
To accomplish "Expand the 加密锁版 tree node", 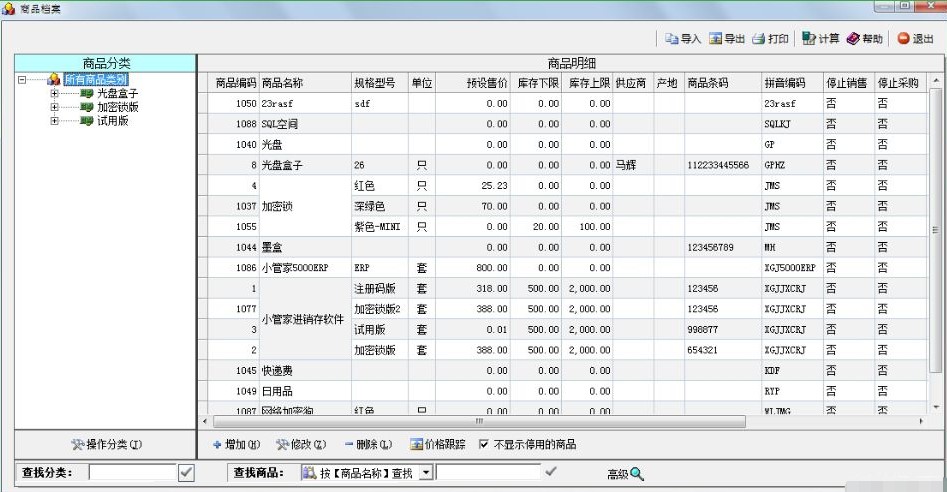I will pos(55,107).
